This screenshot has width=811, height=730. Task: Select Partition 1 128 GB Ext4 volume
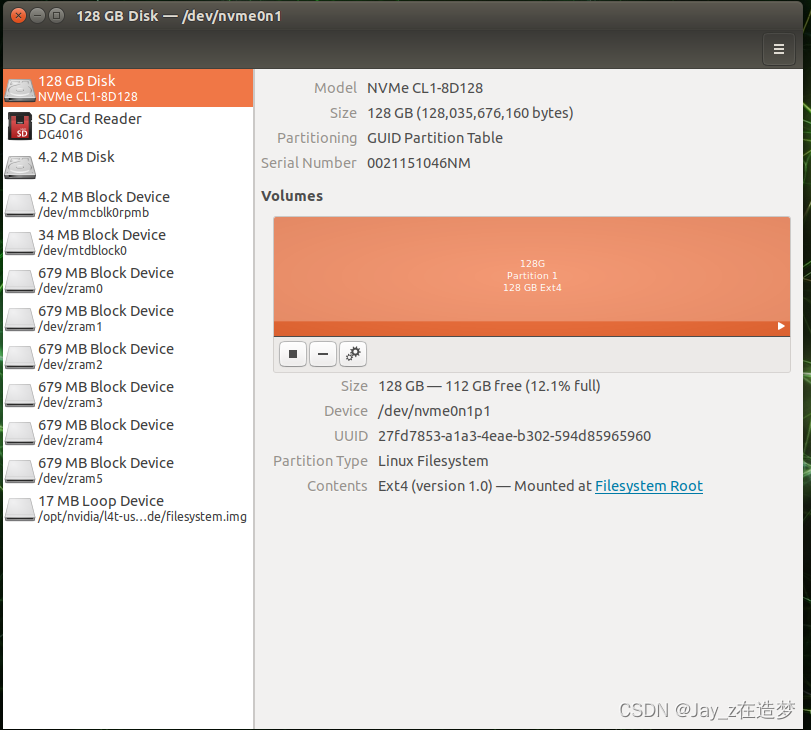click(532, 276)
